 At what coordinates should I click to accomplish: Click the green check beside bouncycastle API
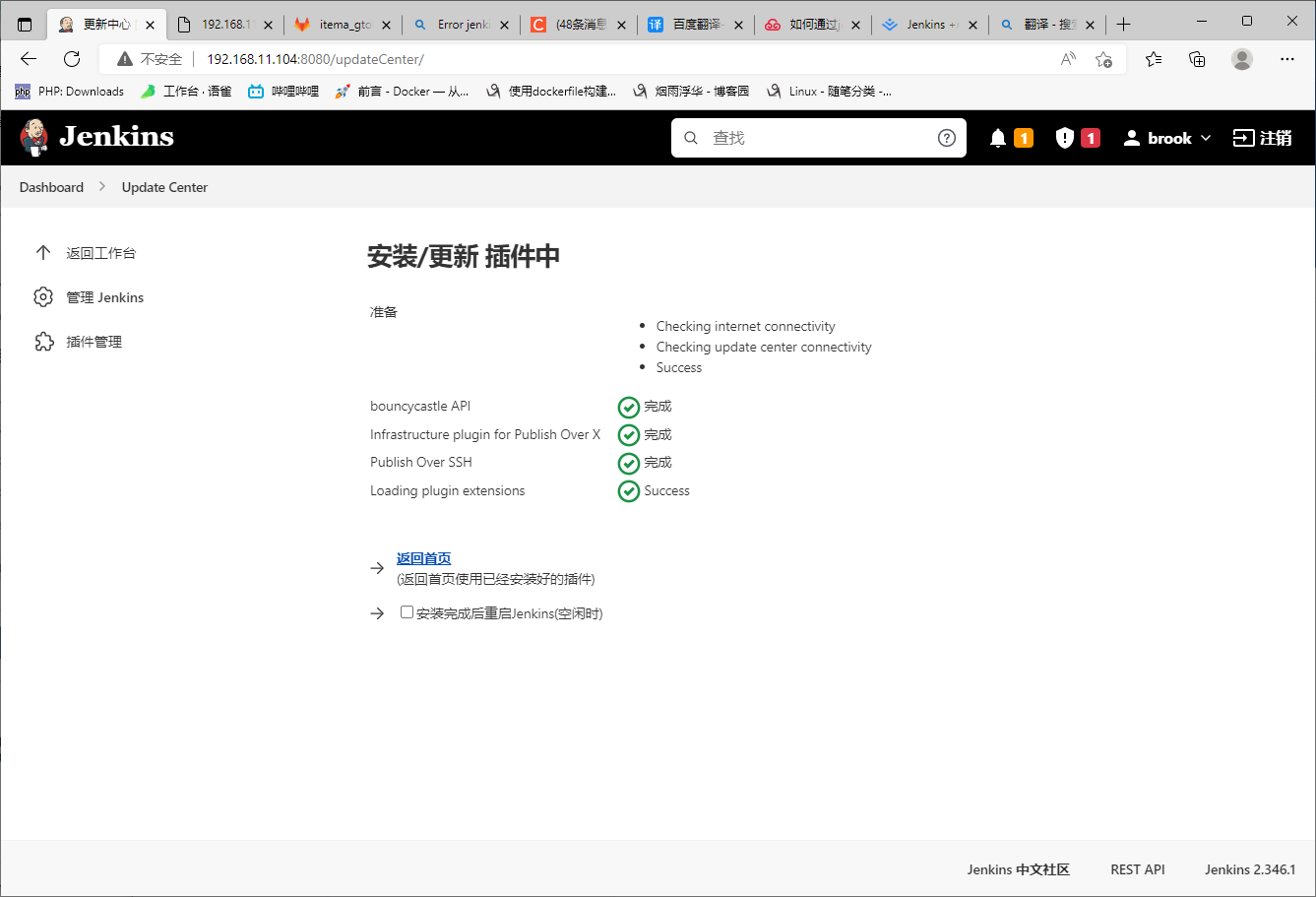pos(628,407)
